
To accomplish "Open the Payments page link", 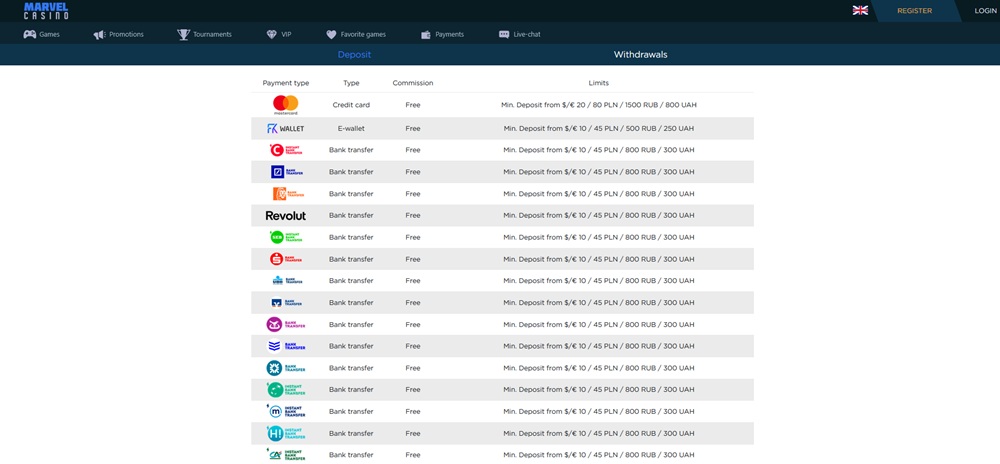I will tap(442, 35).
